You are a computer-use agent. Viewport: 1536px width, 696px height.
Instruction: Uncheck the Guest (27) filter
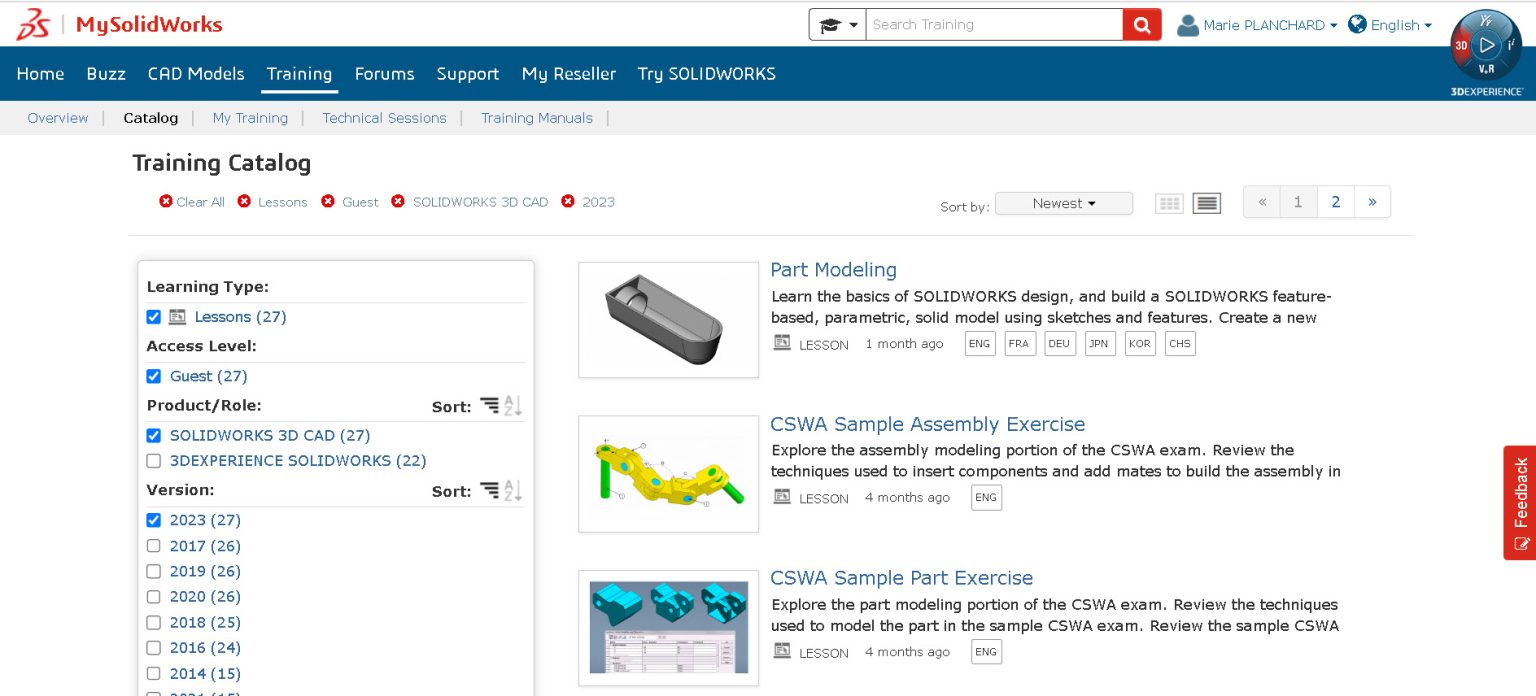pos(153,376)
